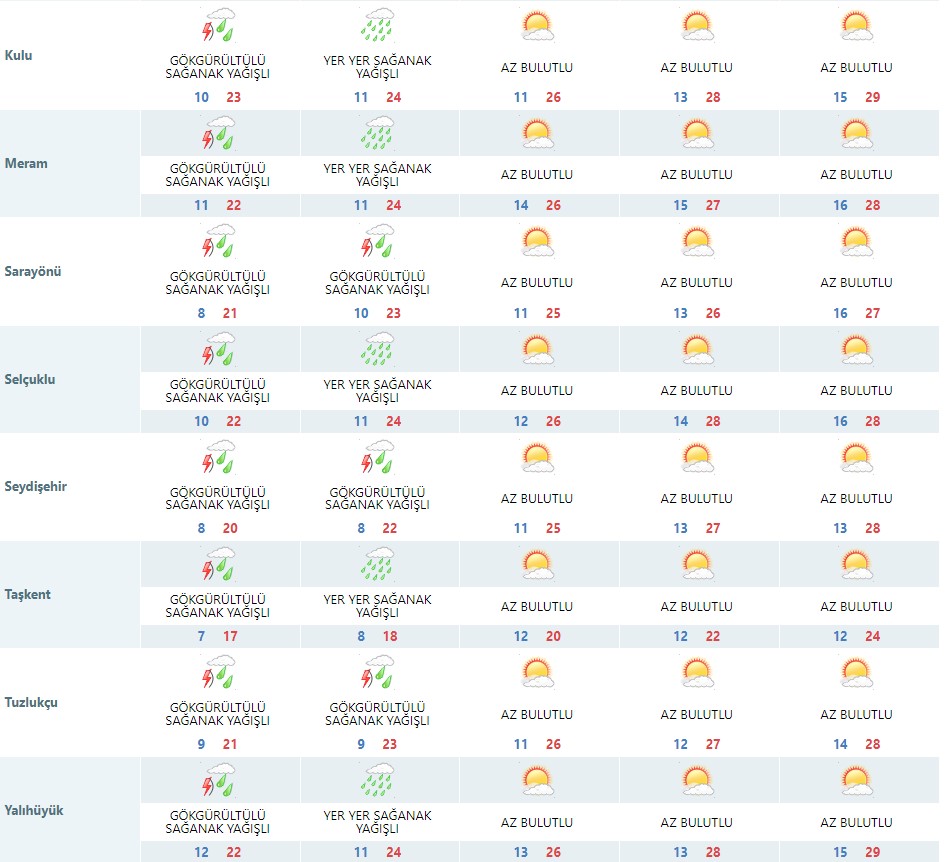Click Kulu's thunderstorm shower weather icon
This screenshot has height=862, width=945.
click(218, 25)
